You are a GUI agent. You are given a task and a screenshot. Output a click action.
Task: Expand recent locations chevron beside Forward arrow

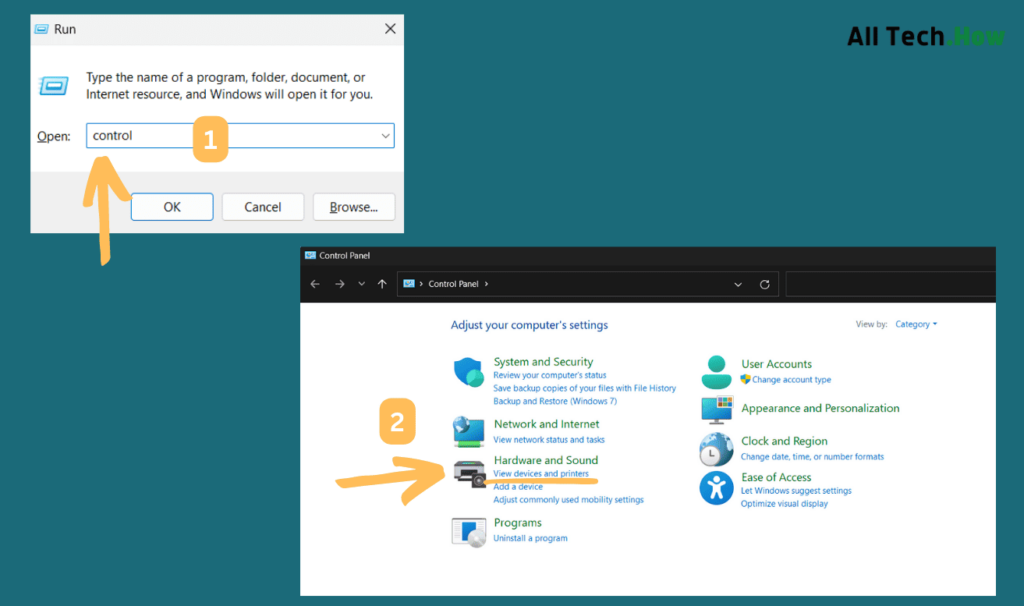(361, 284)
